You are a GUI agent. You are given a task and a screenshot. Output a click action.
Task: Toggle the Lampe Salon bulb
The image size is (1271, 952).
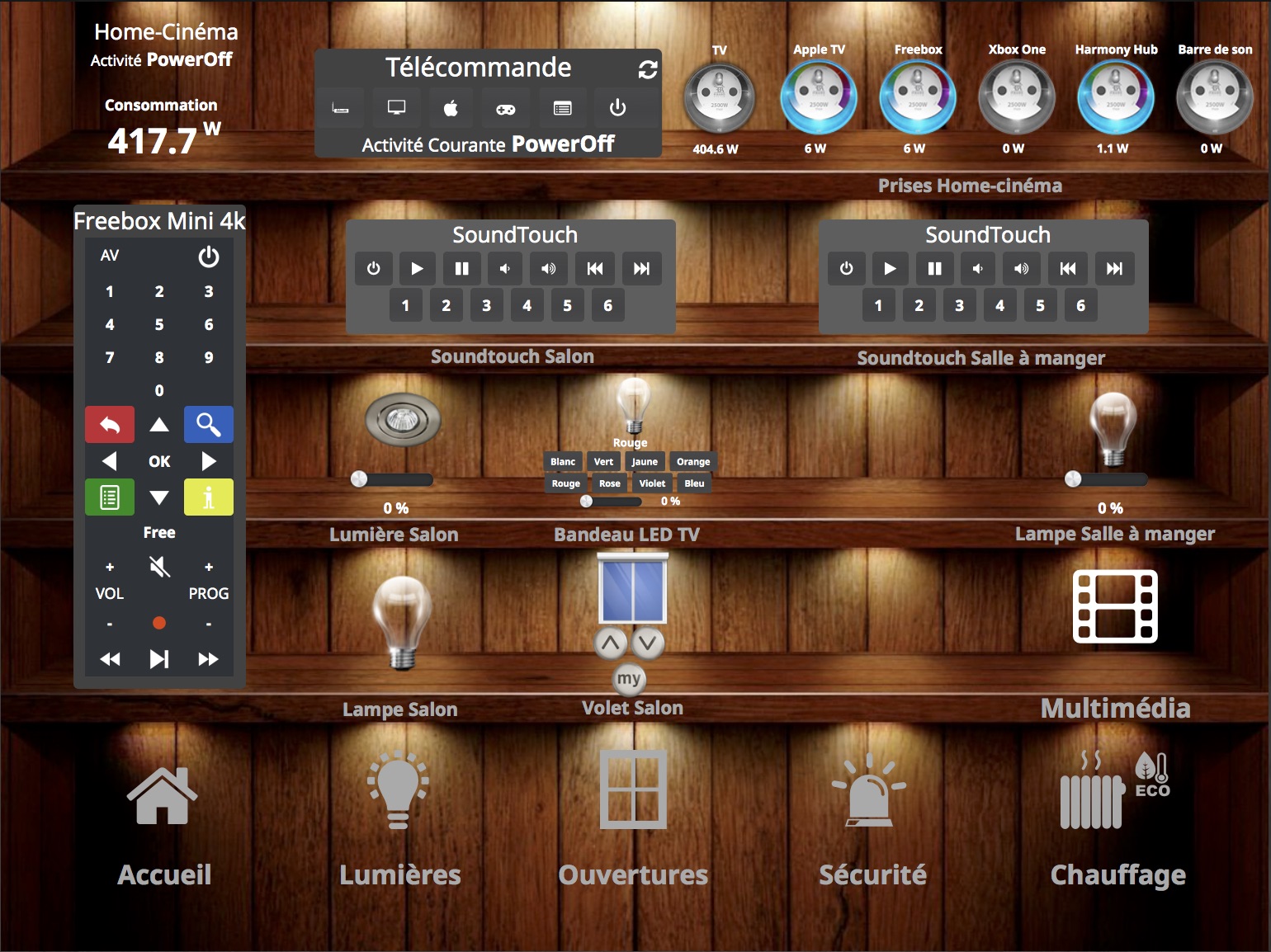[402, 623]
